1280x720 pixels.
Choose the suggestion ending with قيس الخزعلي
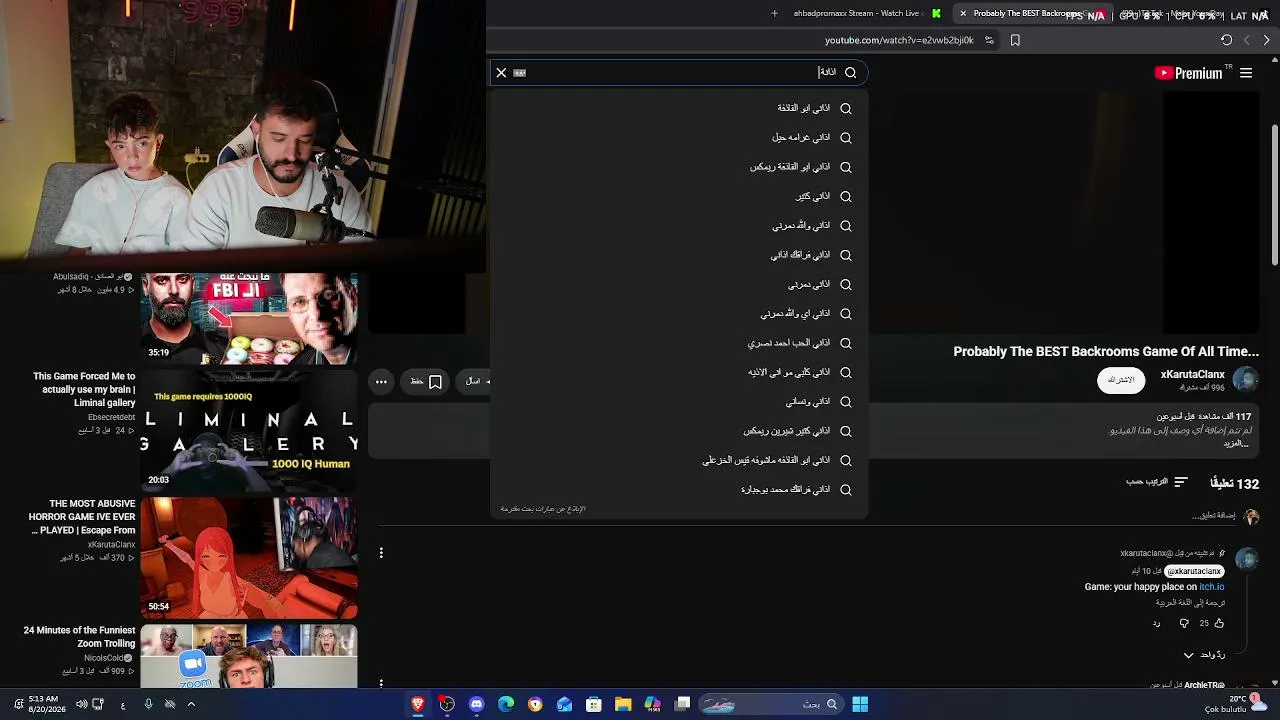[679, 460]
